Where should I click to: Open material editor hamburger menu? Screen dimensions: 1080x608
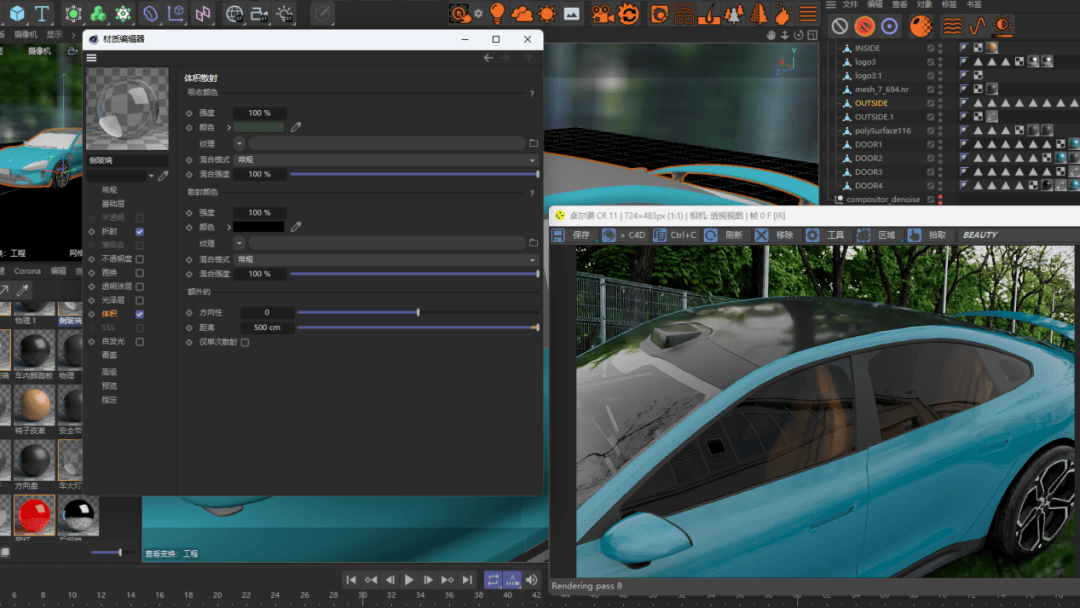(92, 58)
